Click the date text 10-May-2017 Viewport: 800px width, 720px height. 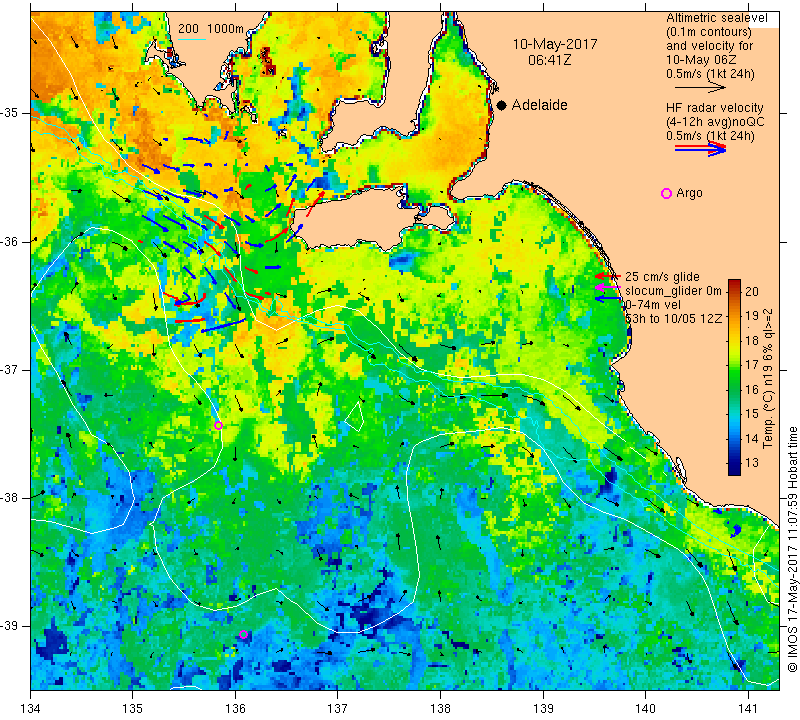point(555,44)
